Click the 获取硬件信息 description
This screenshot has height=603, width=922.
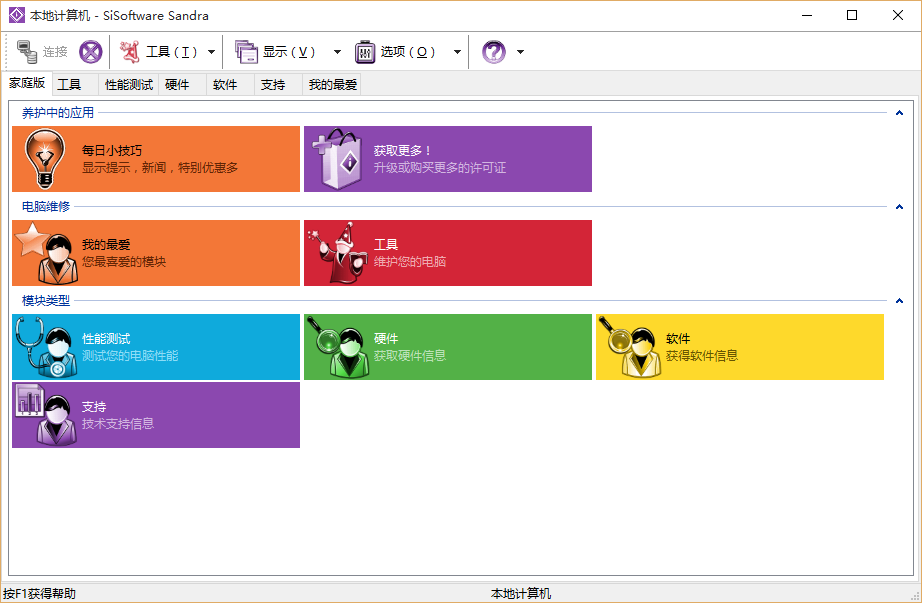pyautogui.click(x=410, y=356)
